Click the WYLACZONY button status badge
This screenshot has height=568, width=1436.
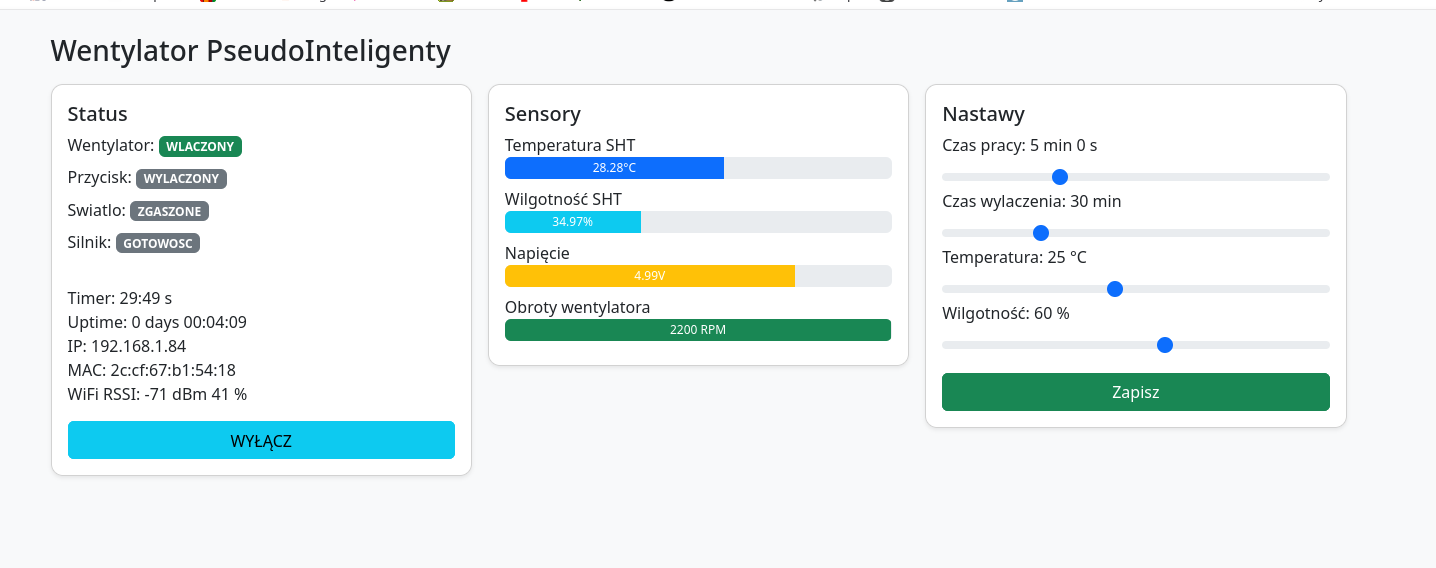[181, 179]
